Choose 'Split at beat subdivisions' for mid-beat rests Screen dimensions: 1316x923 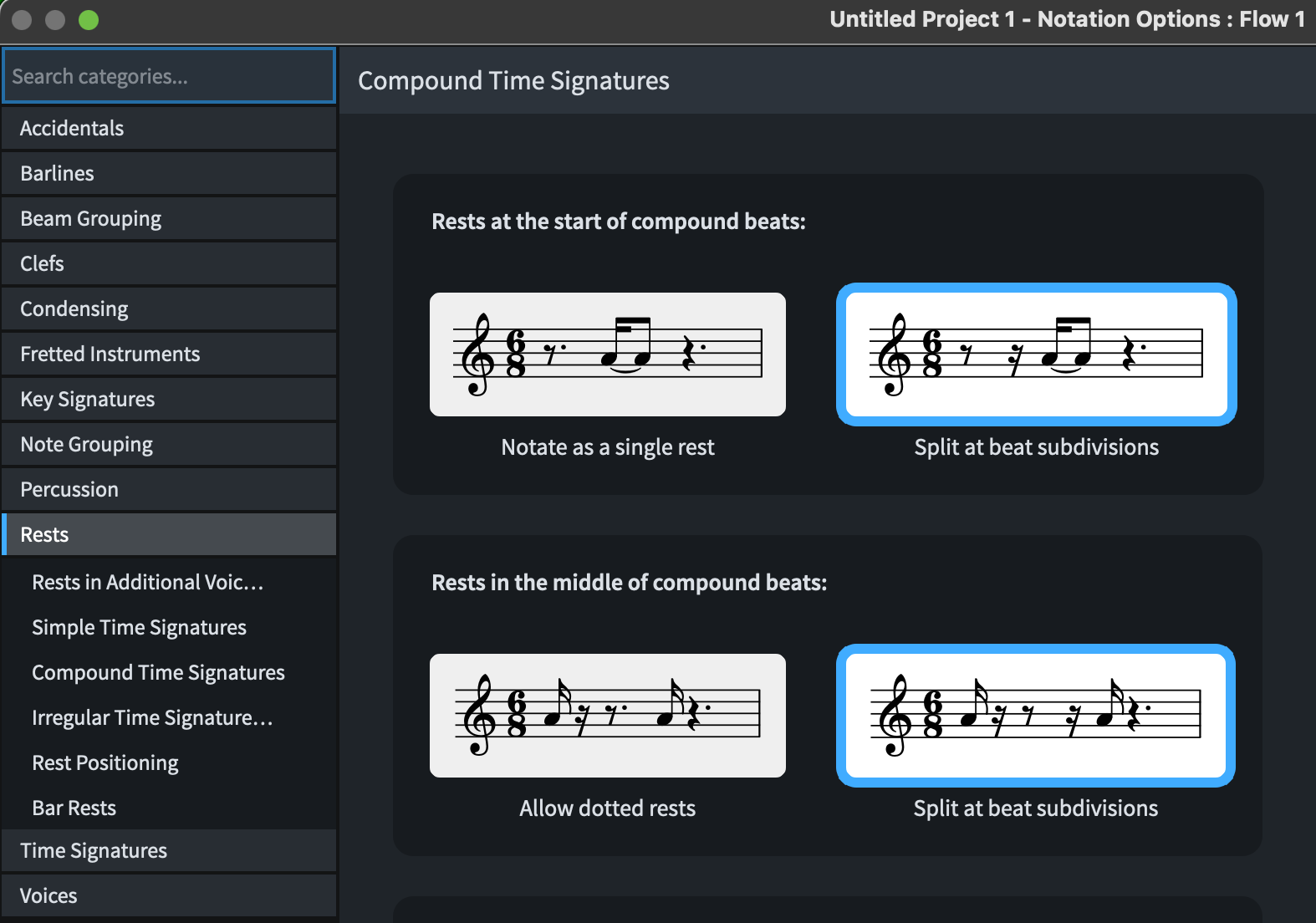(x=1036, y=716)
